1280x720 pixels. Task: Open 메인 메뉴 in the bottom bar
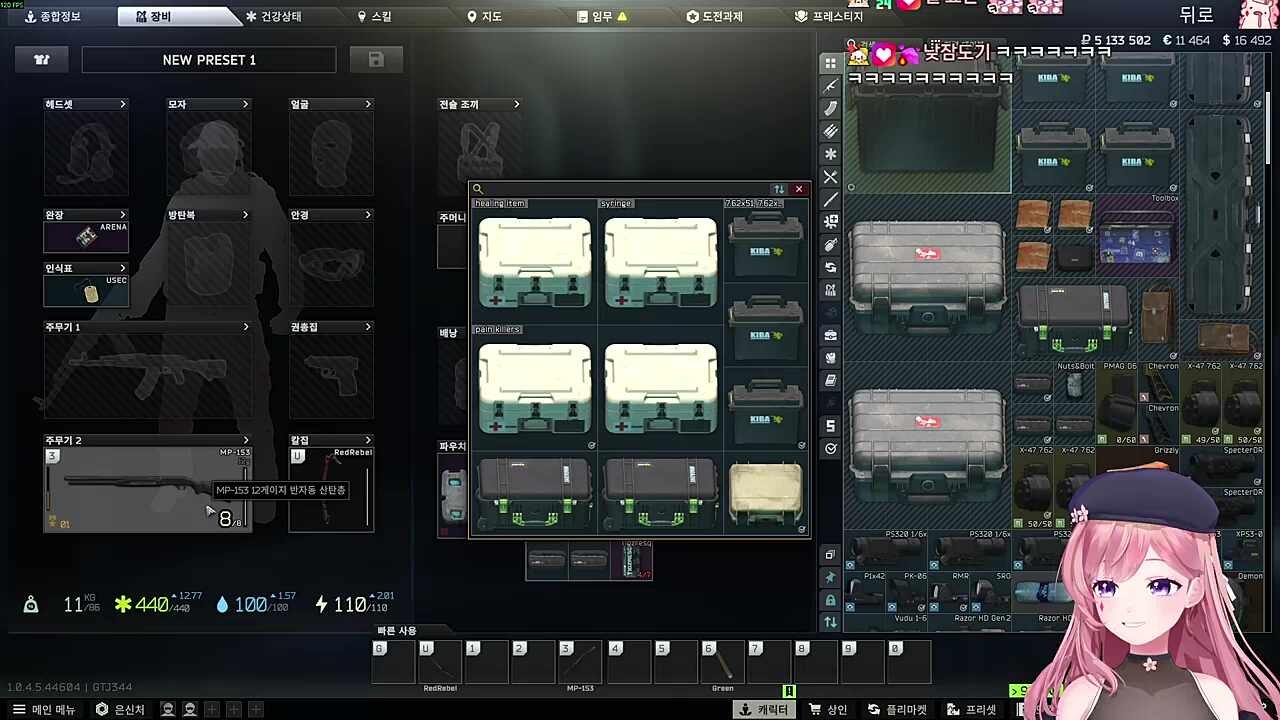click(x=44, y=709)
